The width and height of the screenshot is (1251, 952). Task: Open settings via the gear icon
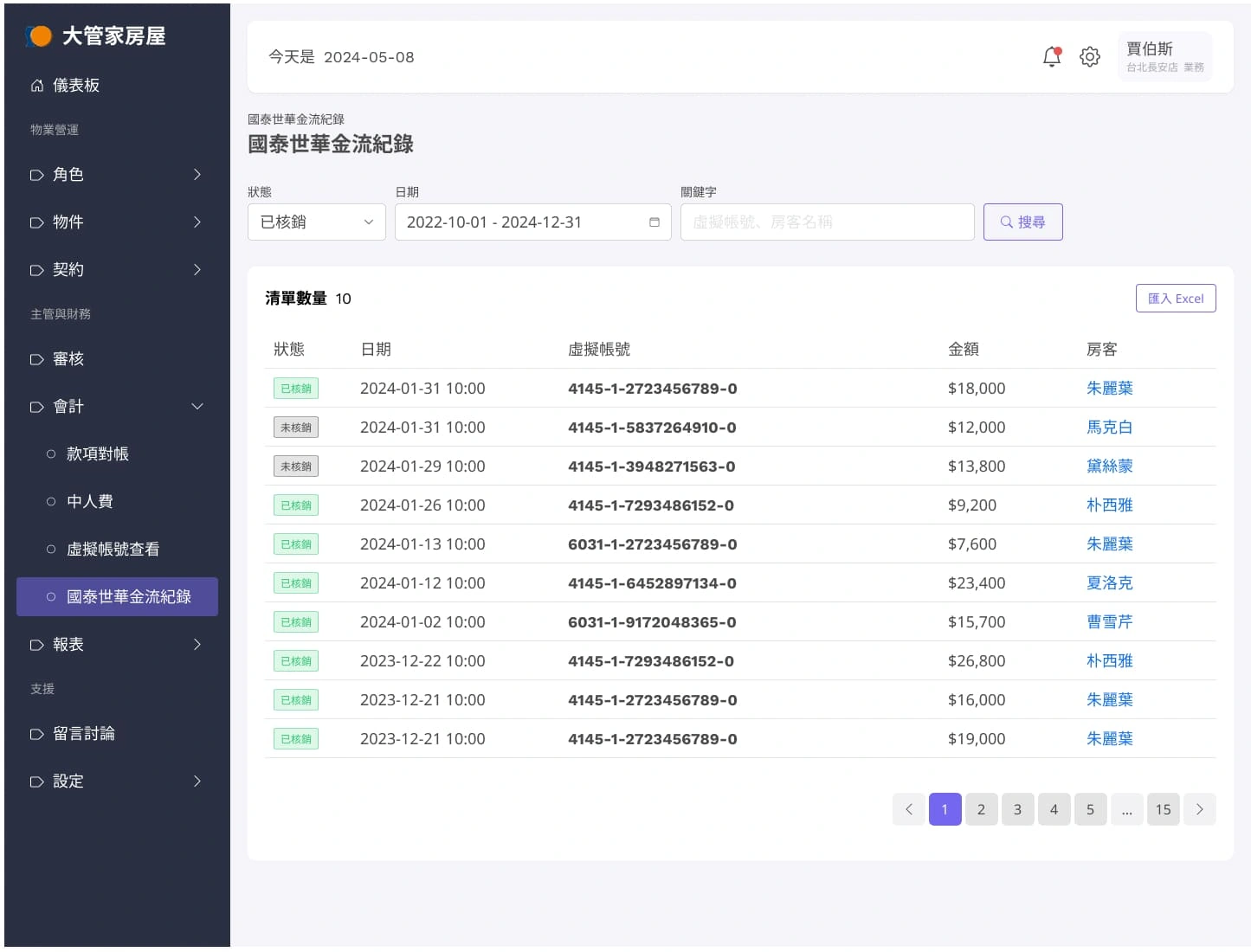click(1090, 56)
